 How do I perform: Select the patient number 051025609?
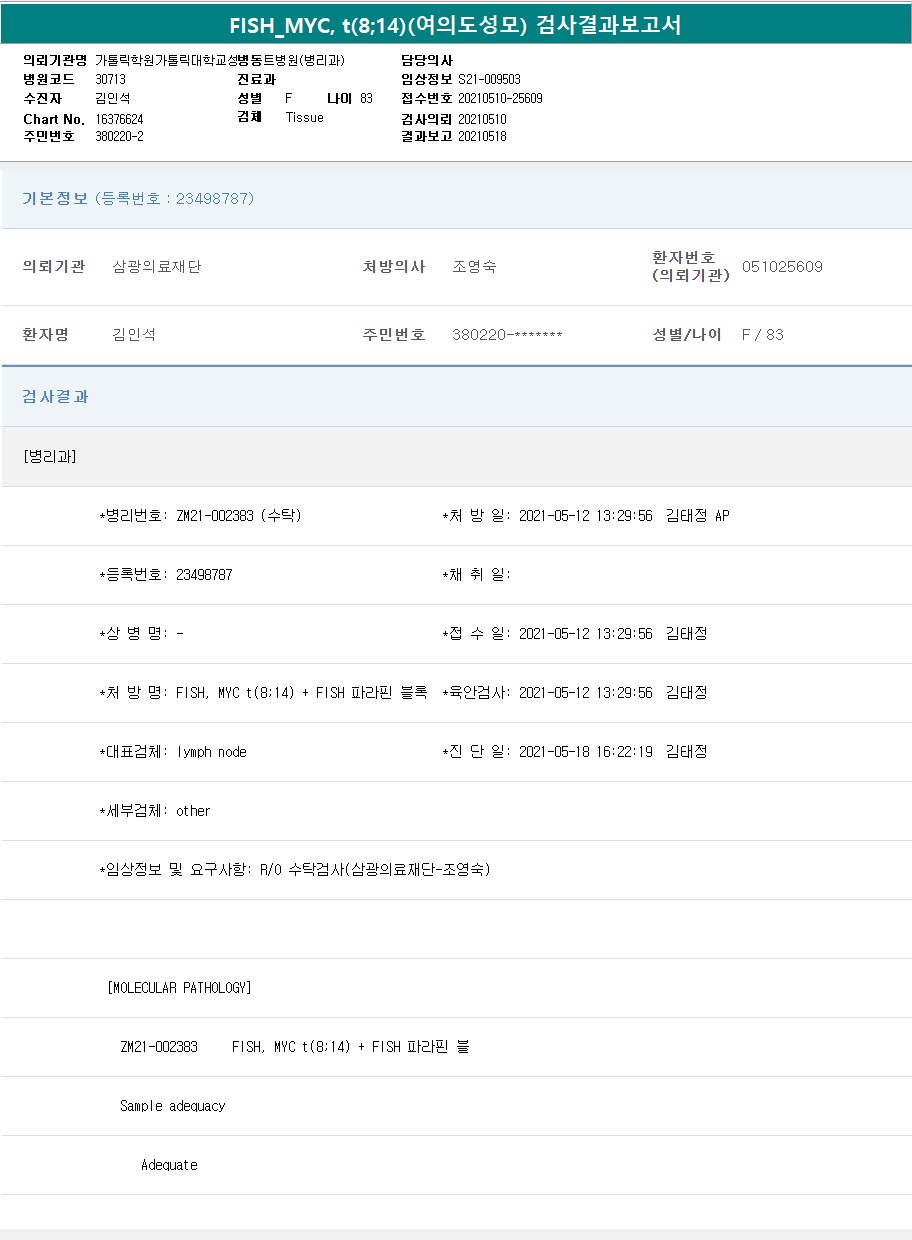tap(782, 267)
